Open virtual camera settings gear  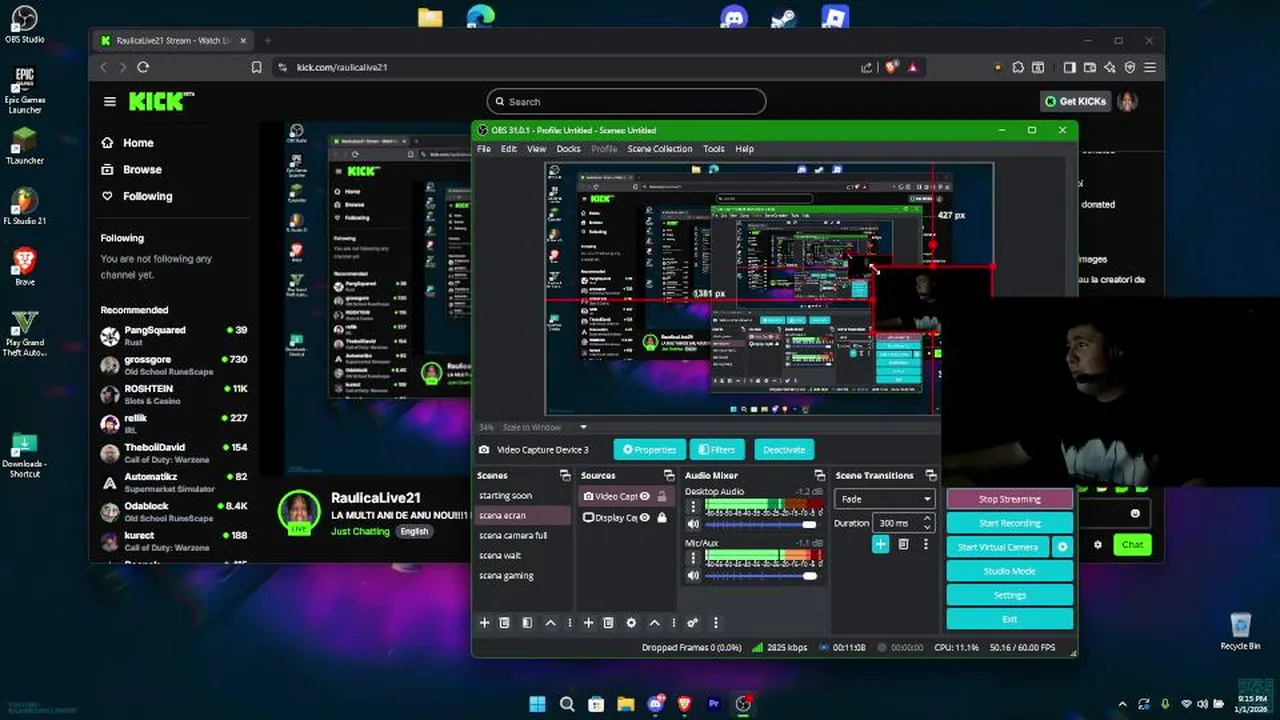(1063, 547)
